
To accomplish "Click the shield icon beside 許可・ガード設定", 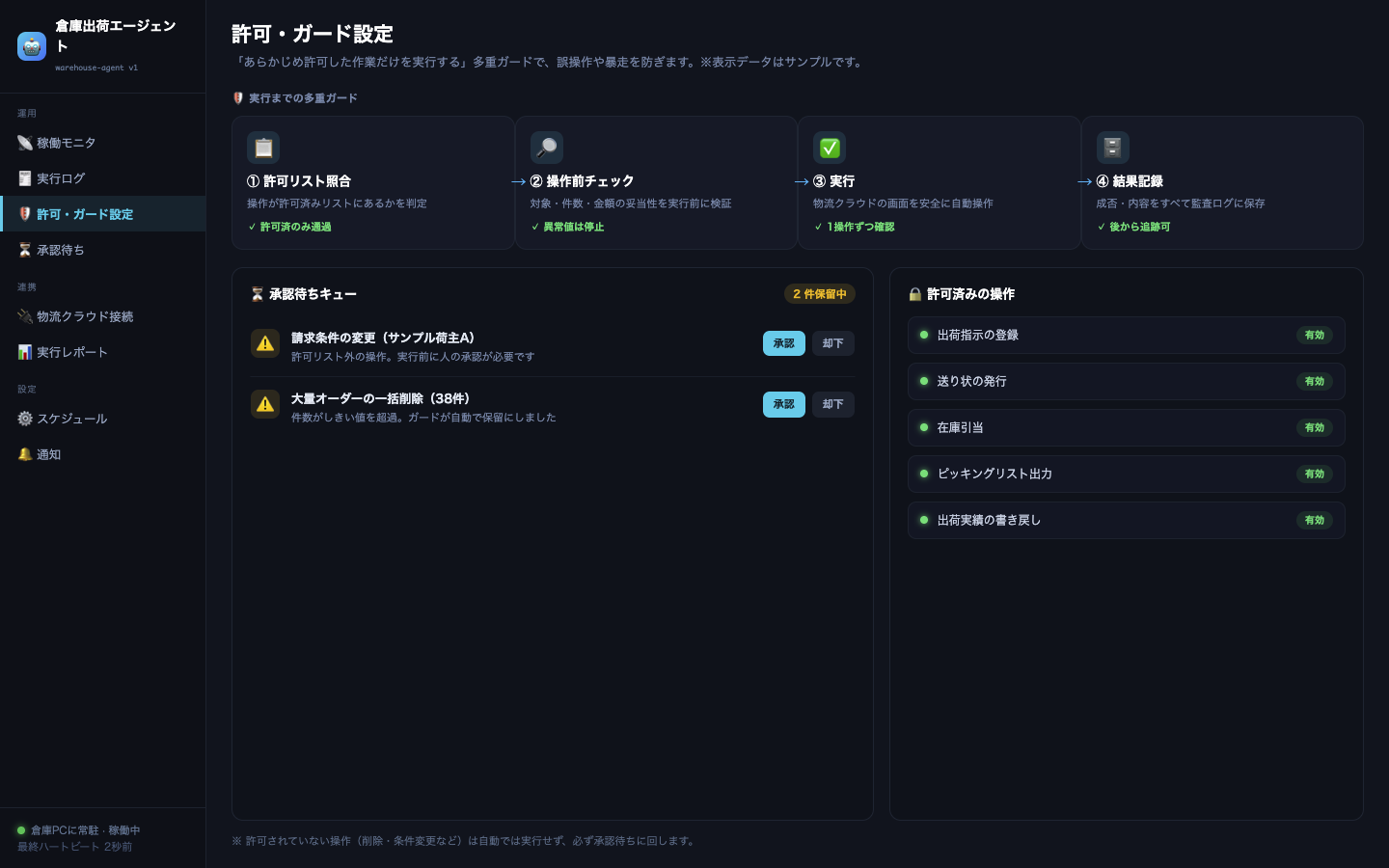I will 25,214.
